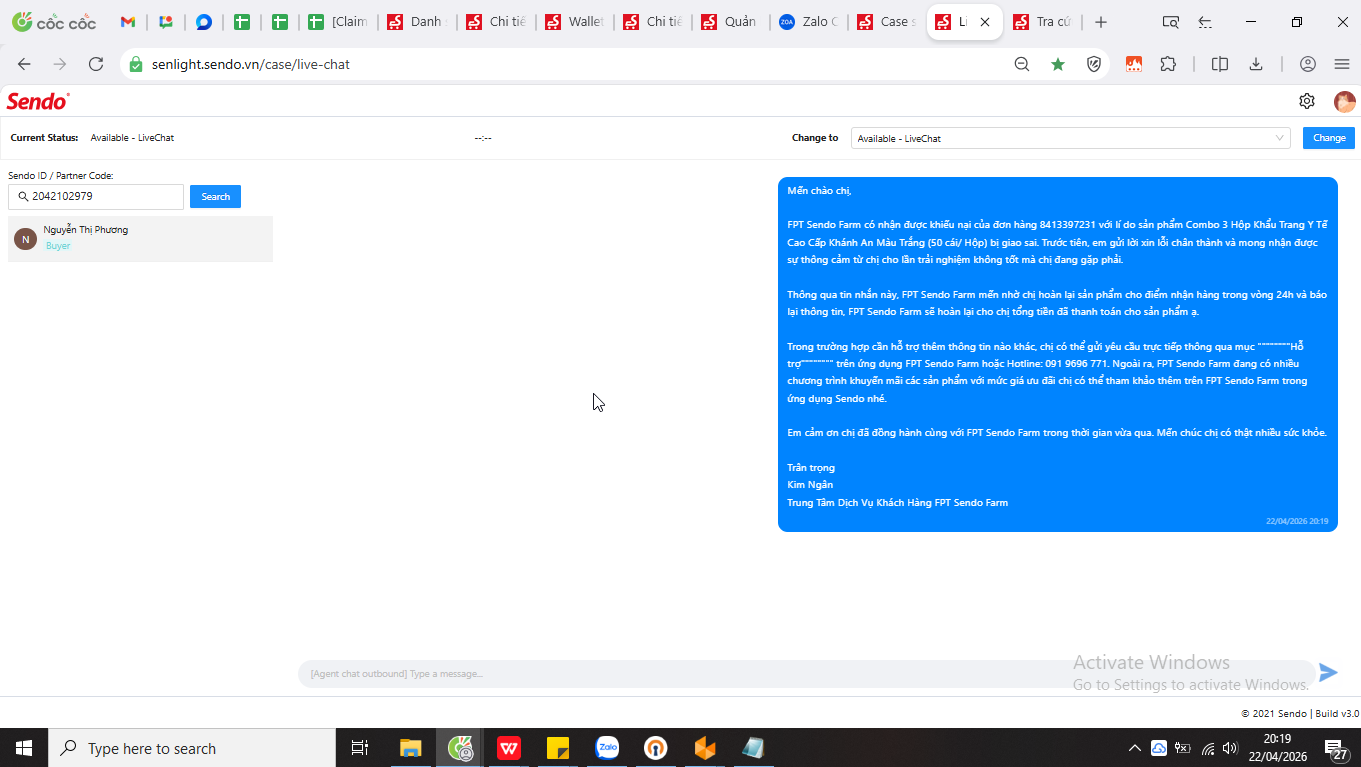The width and height of the screenshot is (1361, 767).
Task: Click the blue Change button
Action: [1329, 138]
